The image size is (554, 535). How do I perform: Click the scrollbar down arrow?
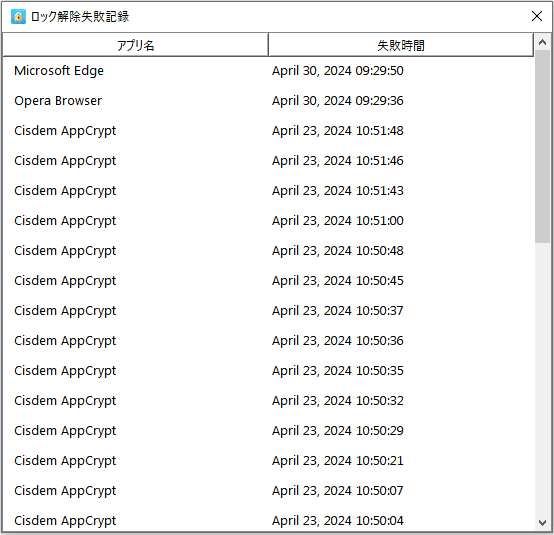coord(542,522)
